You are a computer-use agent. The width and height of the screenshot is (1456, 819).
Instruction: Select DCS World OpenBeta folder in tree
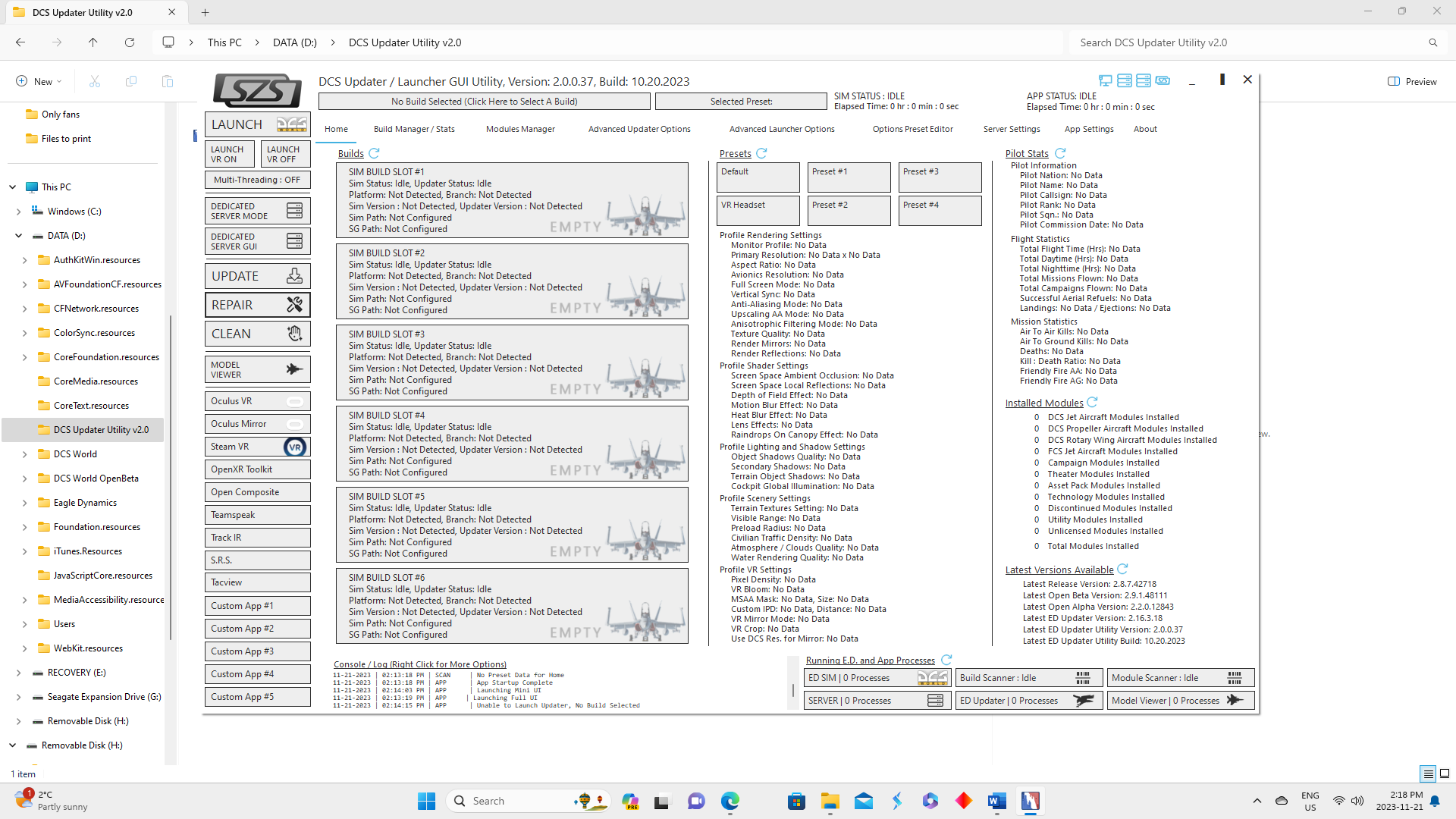tap(96, 479)
